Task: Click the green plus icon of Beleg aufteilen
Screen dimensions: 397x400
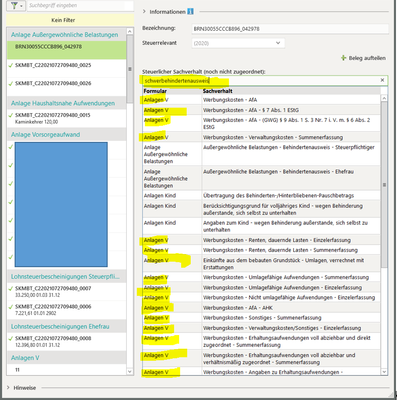Action: 343,58
